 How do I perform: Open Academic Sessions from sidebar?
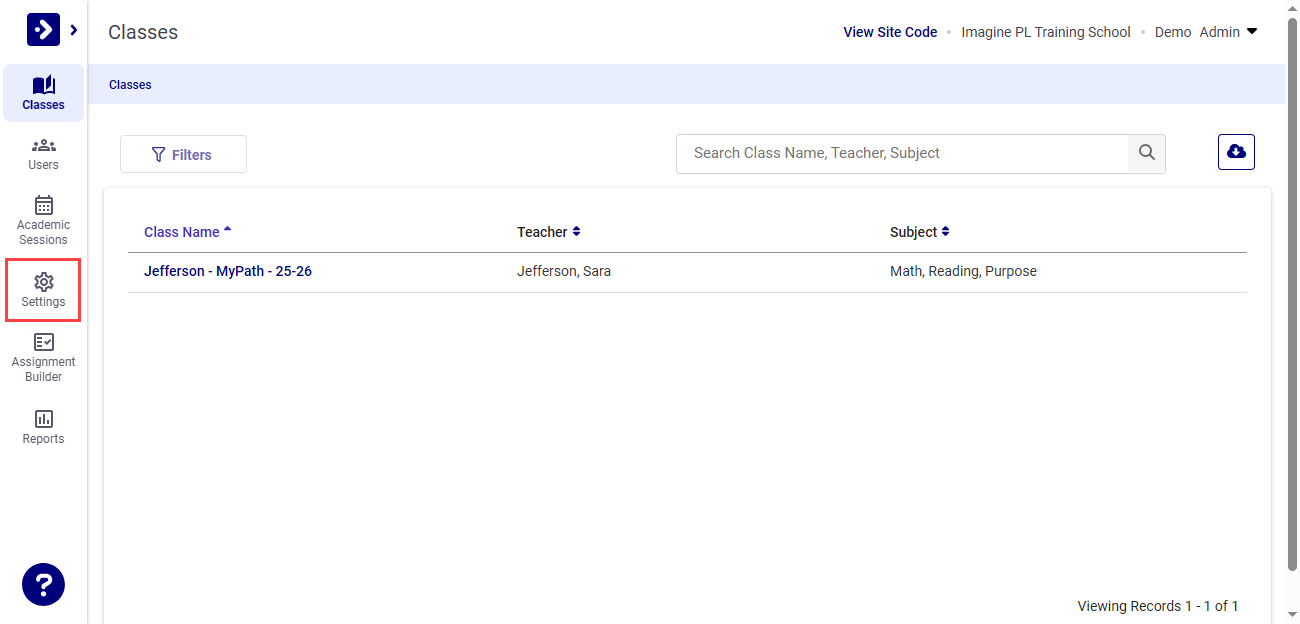pyautogui.click(x=43, y=218)
